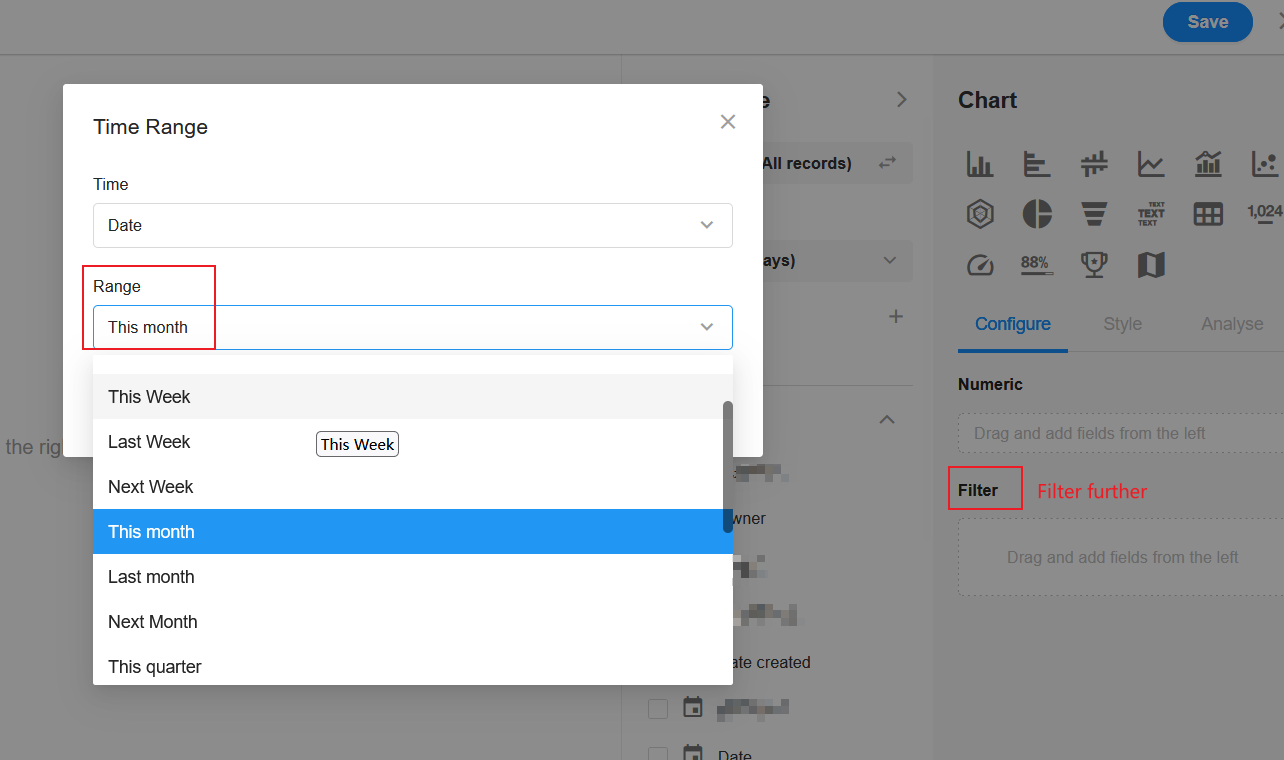
Task: Select the radar chart icon
Action: (x=980, y=214)
